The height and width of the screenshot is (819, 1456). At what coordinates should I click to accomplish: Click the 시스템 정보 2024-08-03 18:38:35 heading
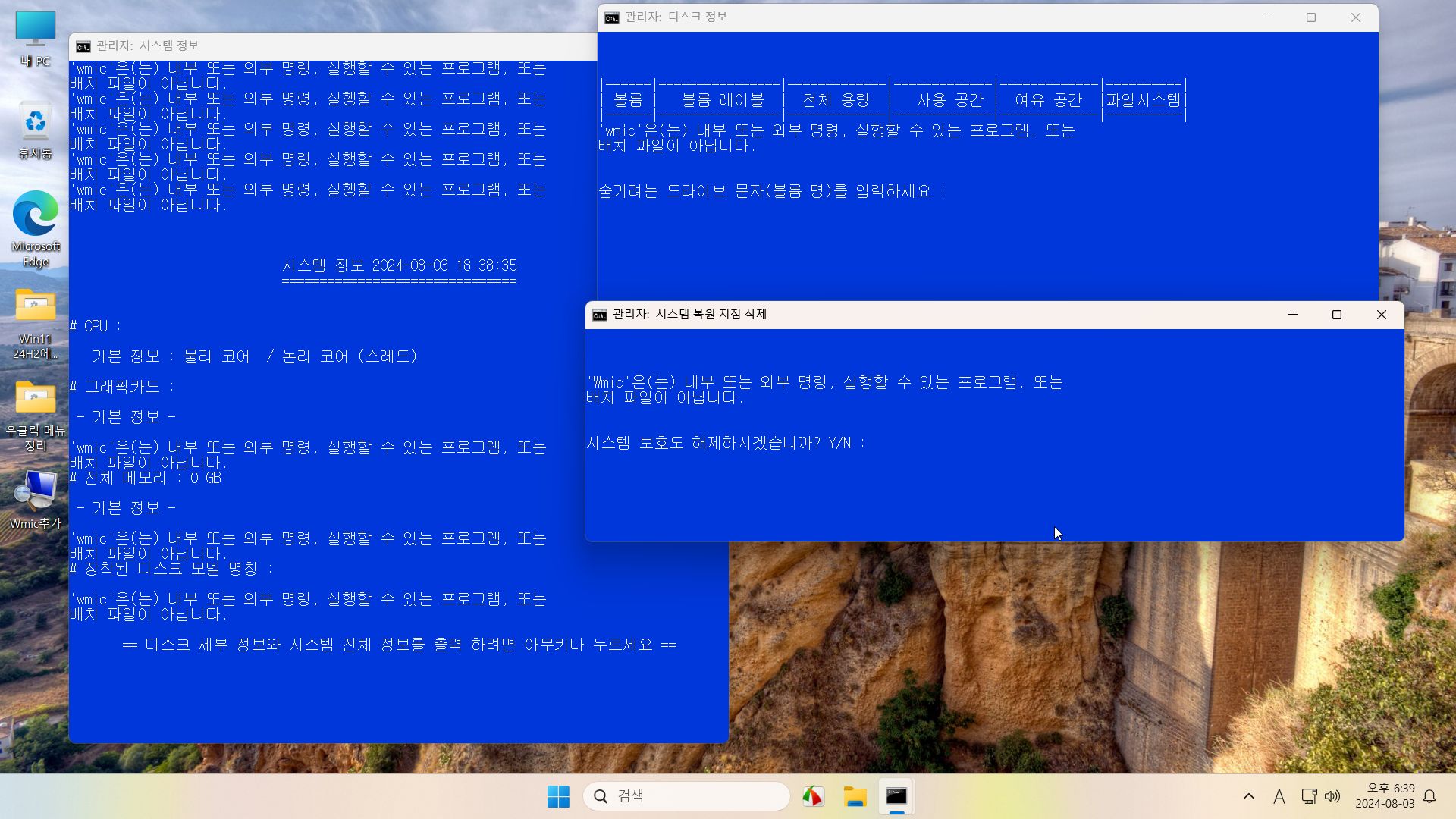tap(400, 265)
